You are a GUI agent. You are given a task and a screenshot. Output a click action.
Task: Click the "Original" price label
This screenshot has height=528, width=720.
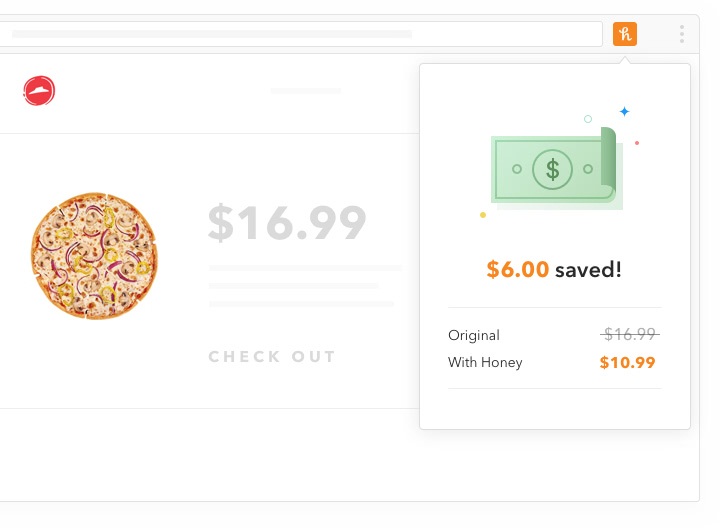tap(474, 335)
